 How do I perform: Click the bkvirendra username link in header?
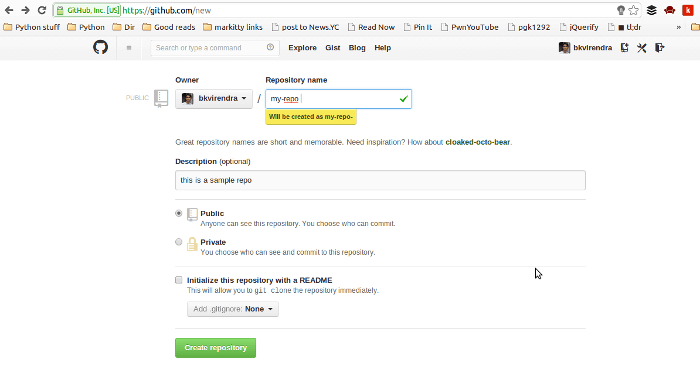pyautogui.click(x=592, y=48)
